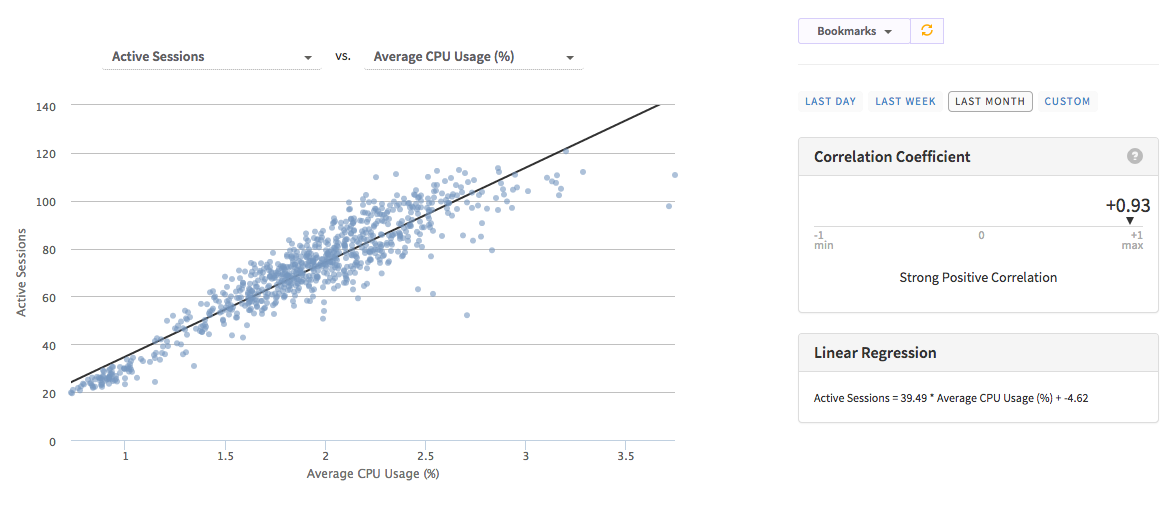
Task: Select the Last Day time range
Action: [x=830, y=101]
